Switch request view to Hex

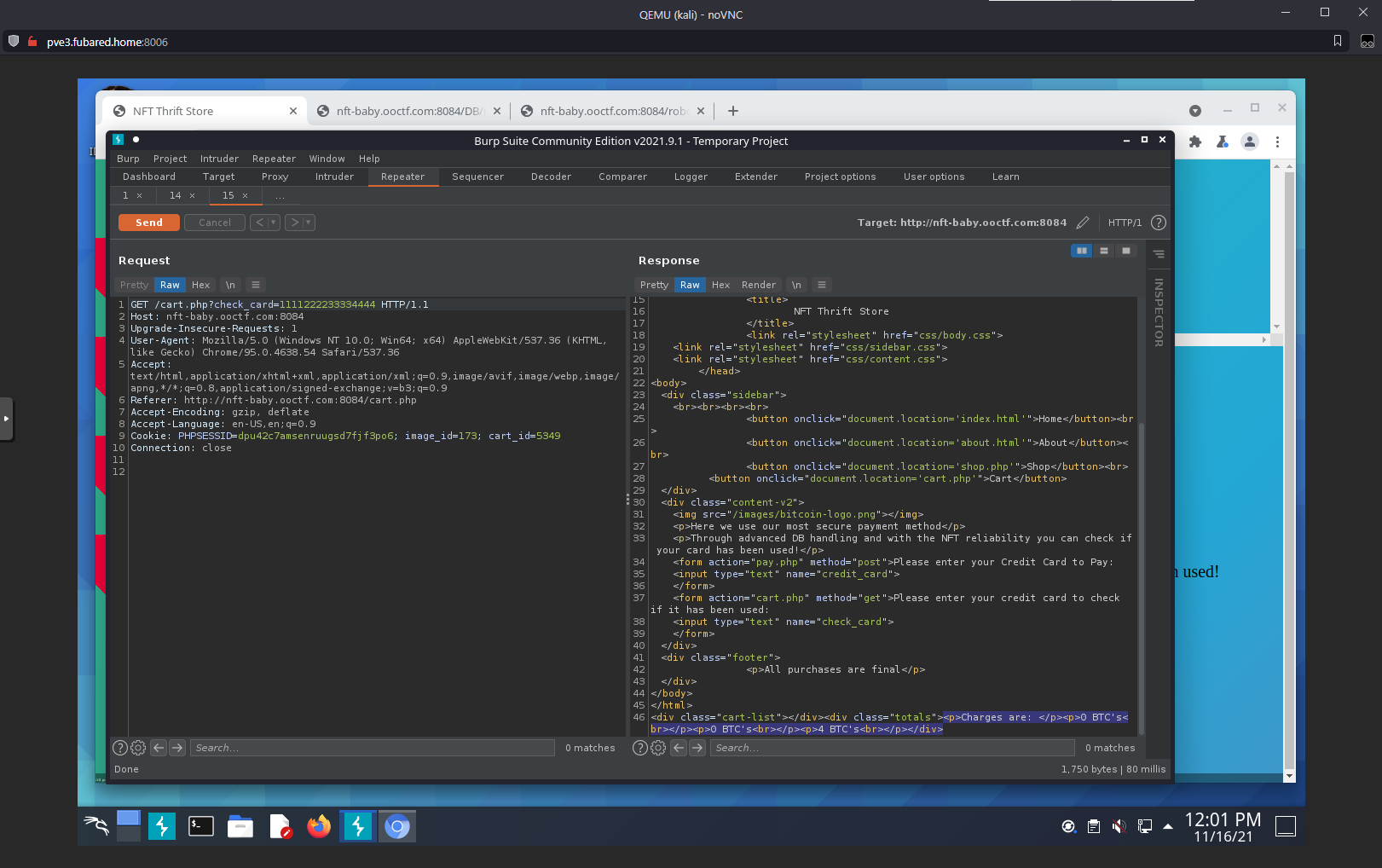(201, 285)
